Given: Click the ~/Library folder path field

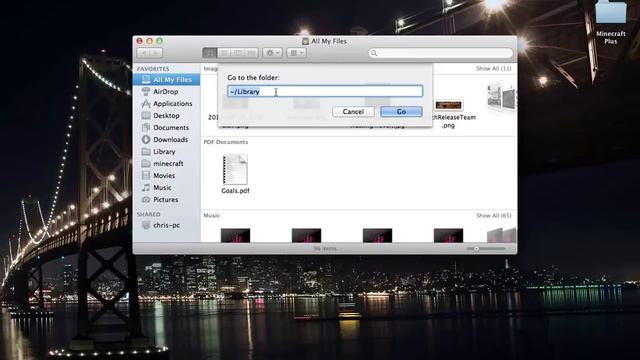Looking at the screenshot, I should 325,91.
